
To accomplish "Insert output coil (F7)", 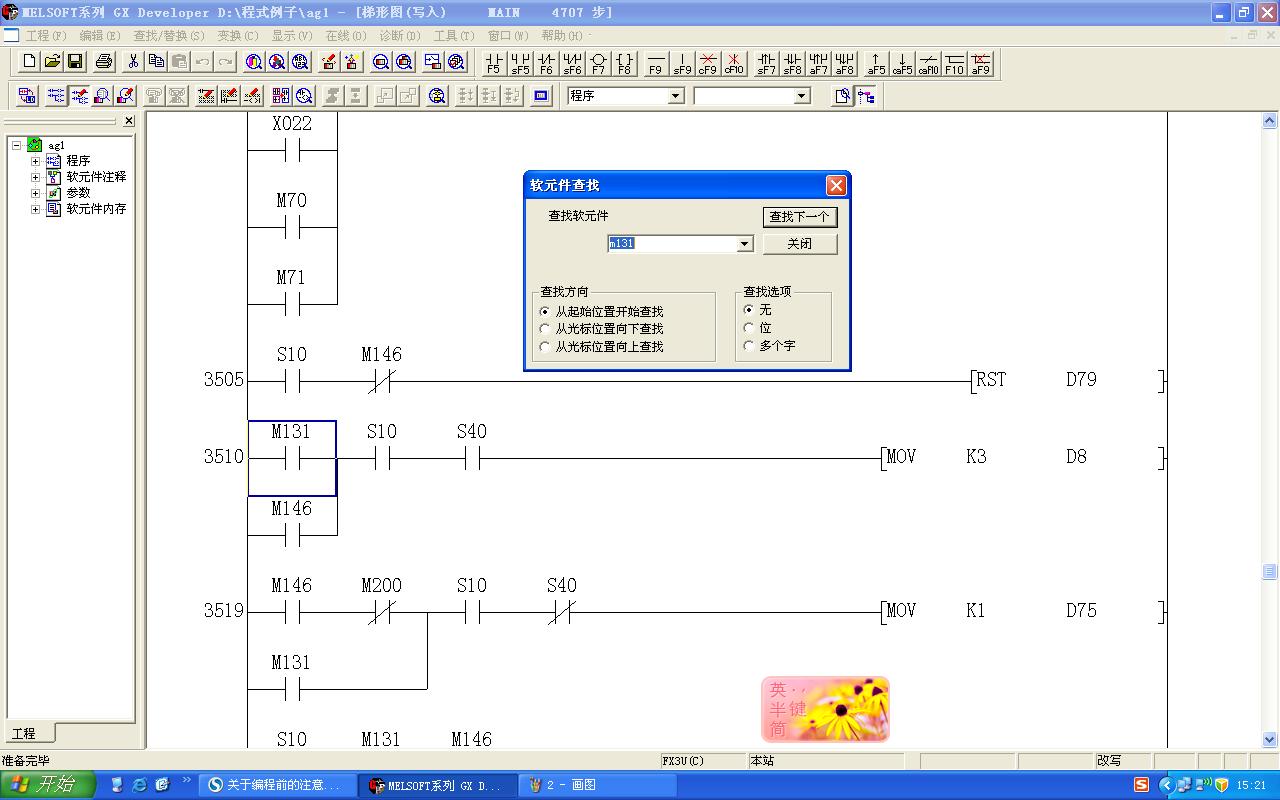I will click(x=598, y=63).
